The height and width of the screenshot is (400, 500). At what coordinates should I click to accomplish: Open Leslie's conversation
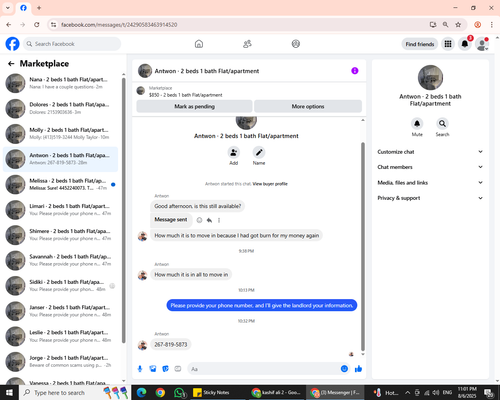click(x=60, y=336)
